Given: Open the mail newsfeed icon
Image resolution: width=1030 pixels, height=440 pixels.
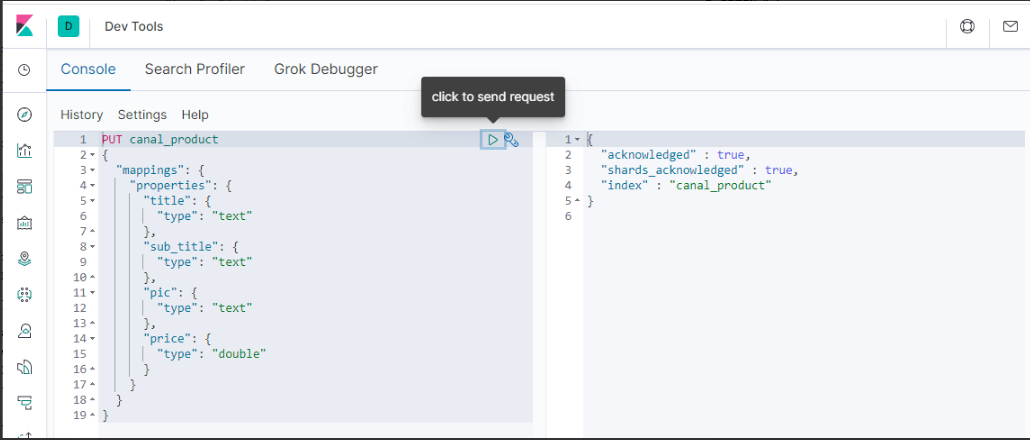Looking at the screenshot, I should point(1010,26).
